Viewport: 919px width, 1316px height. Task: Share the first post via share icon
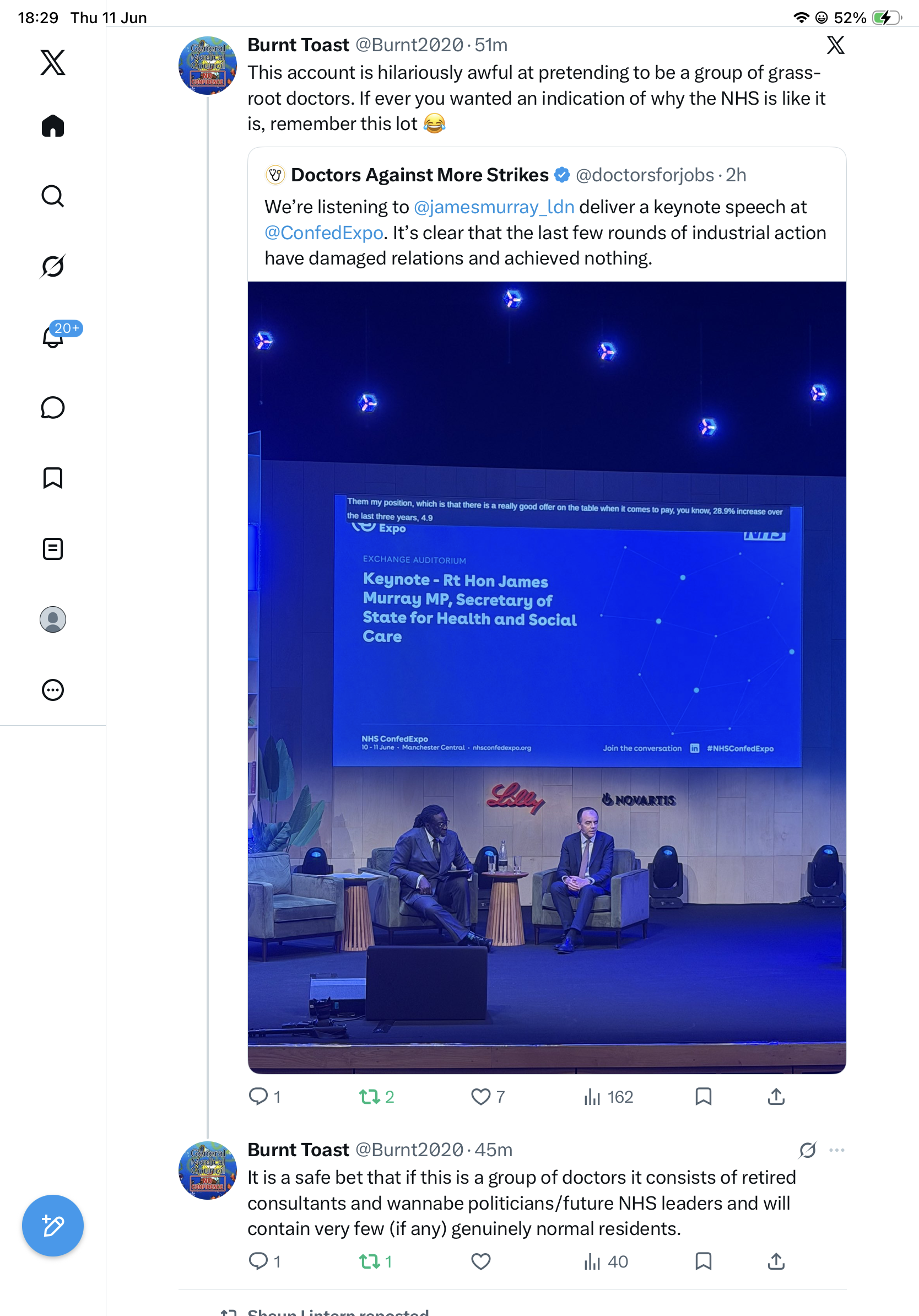776,1097
